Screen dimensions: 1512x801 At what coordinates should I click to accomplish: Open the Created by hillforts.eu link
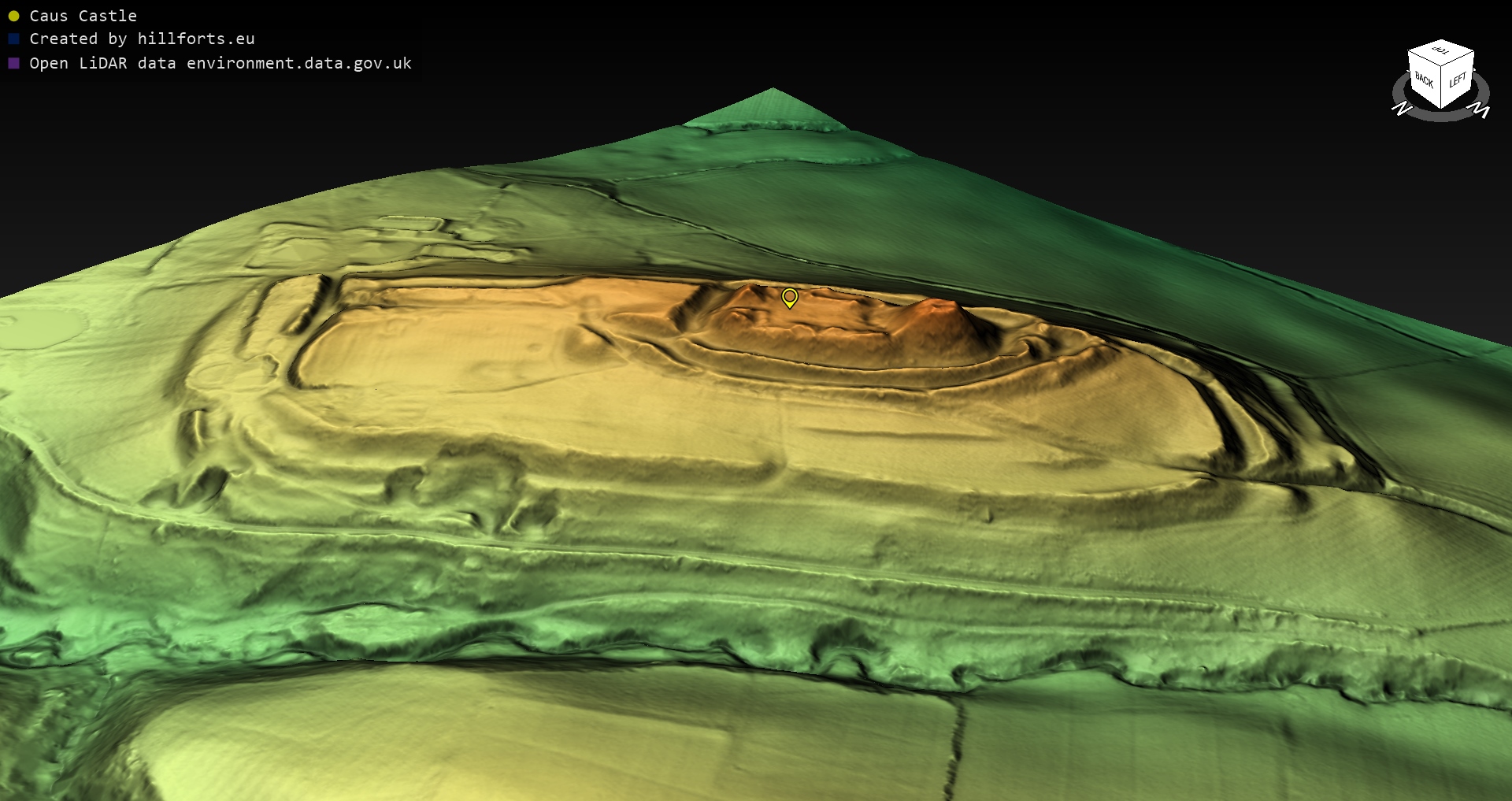point(142,39)
